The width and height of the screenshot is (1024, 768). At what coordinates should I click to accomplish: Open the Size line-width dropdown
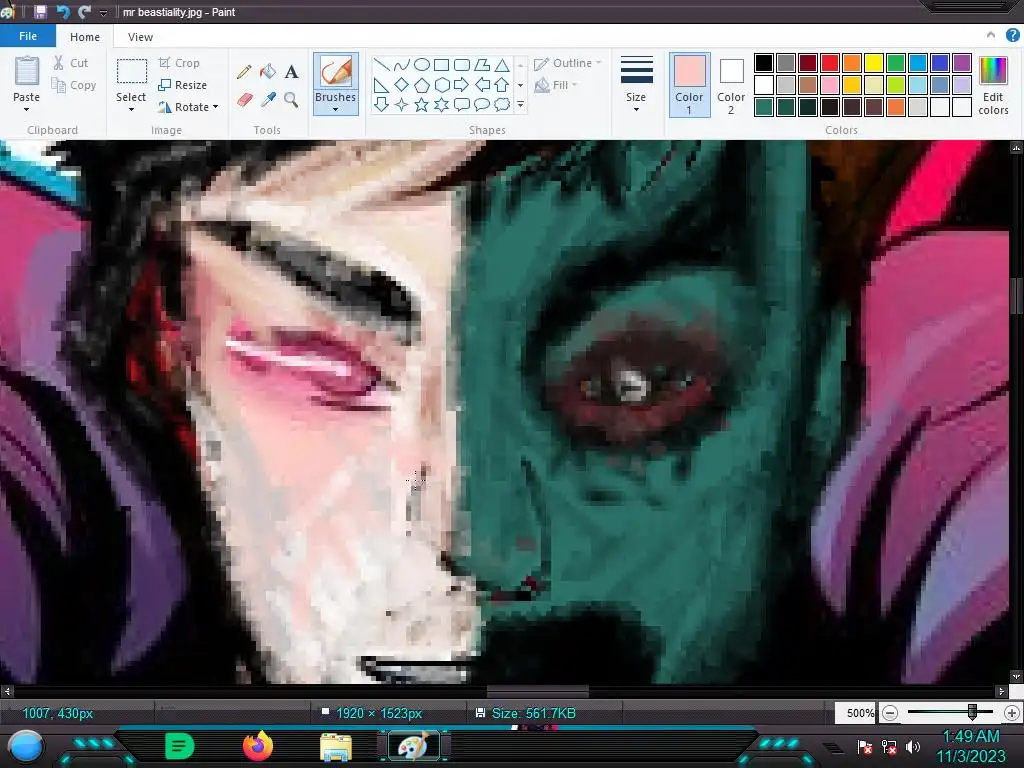(x=636, y=84)
